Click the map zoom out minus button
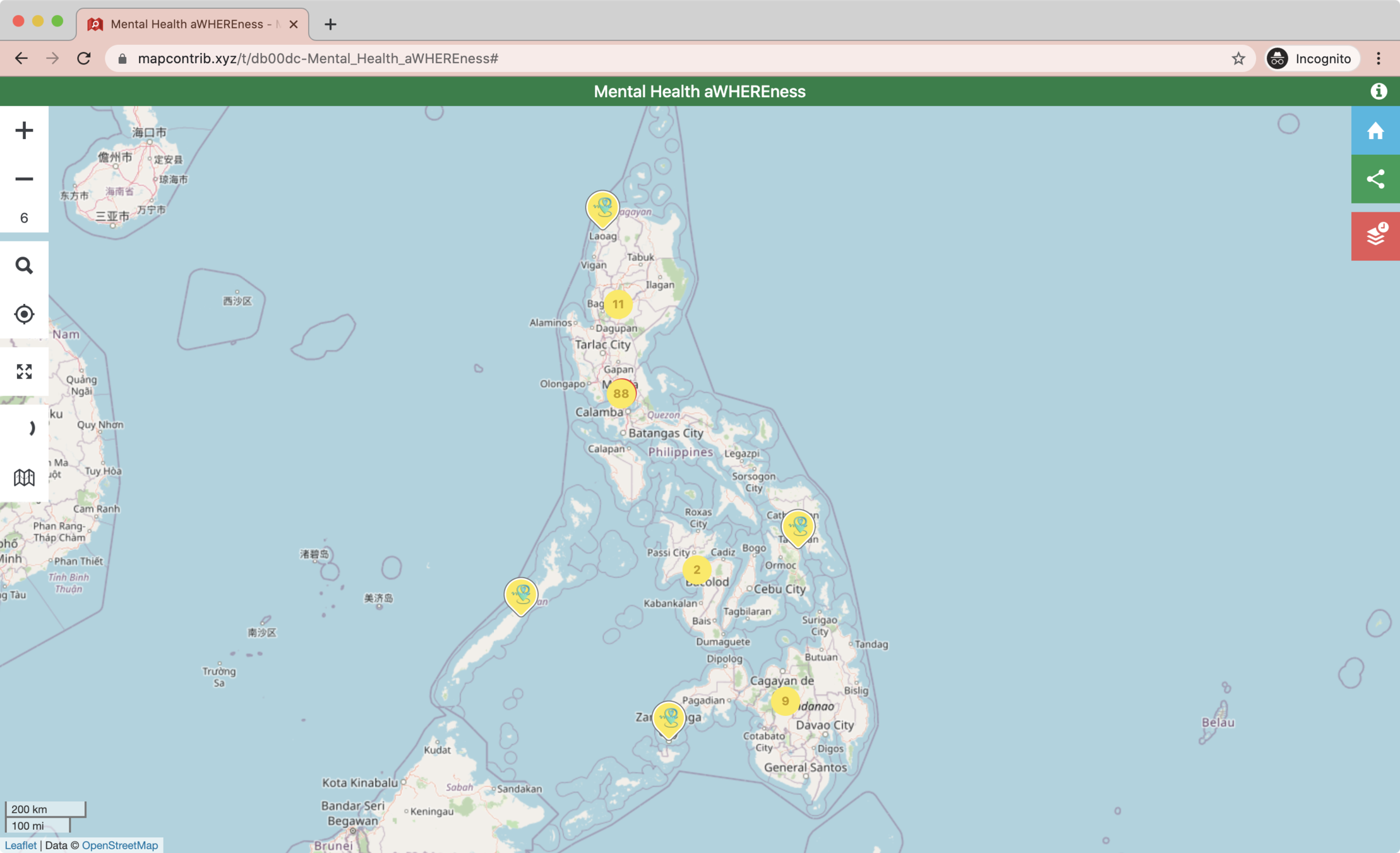1400x853 pixels. click(24, 179)
